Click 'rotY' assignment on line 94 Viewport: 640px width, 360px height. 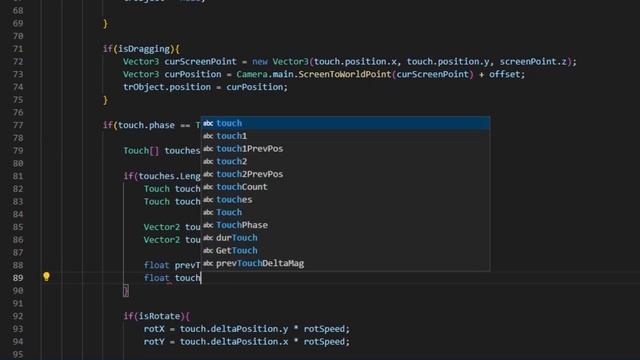[154, 342]
